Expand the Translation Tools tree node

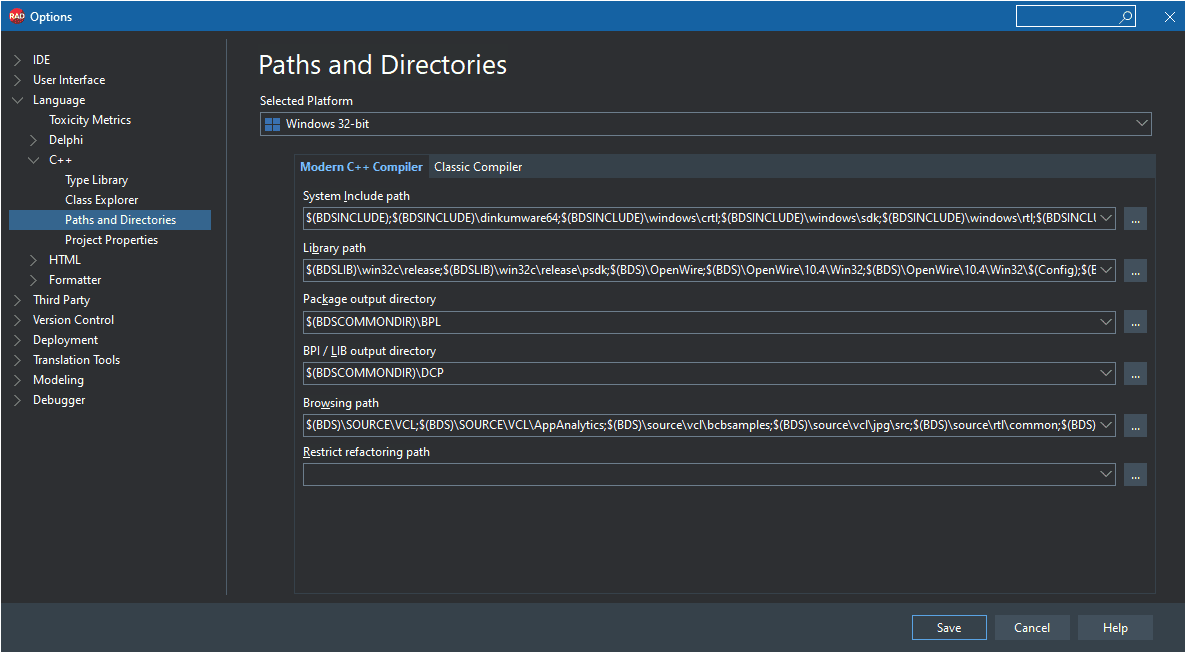(x=17, y=360)
